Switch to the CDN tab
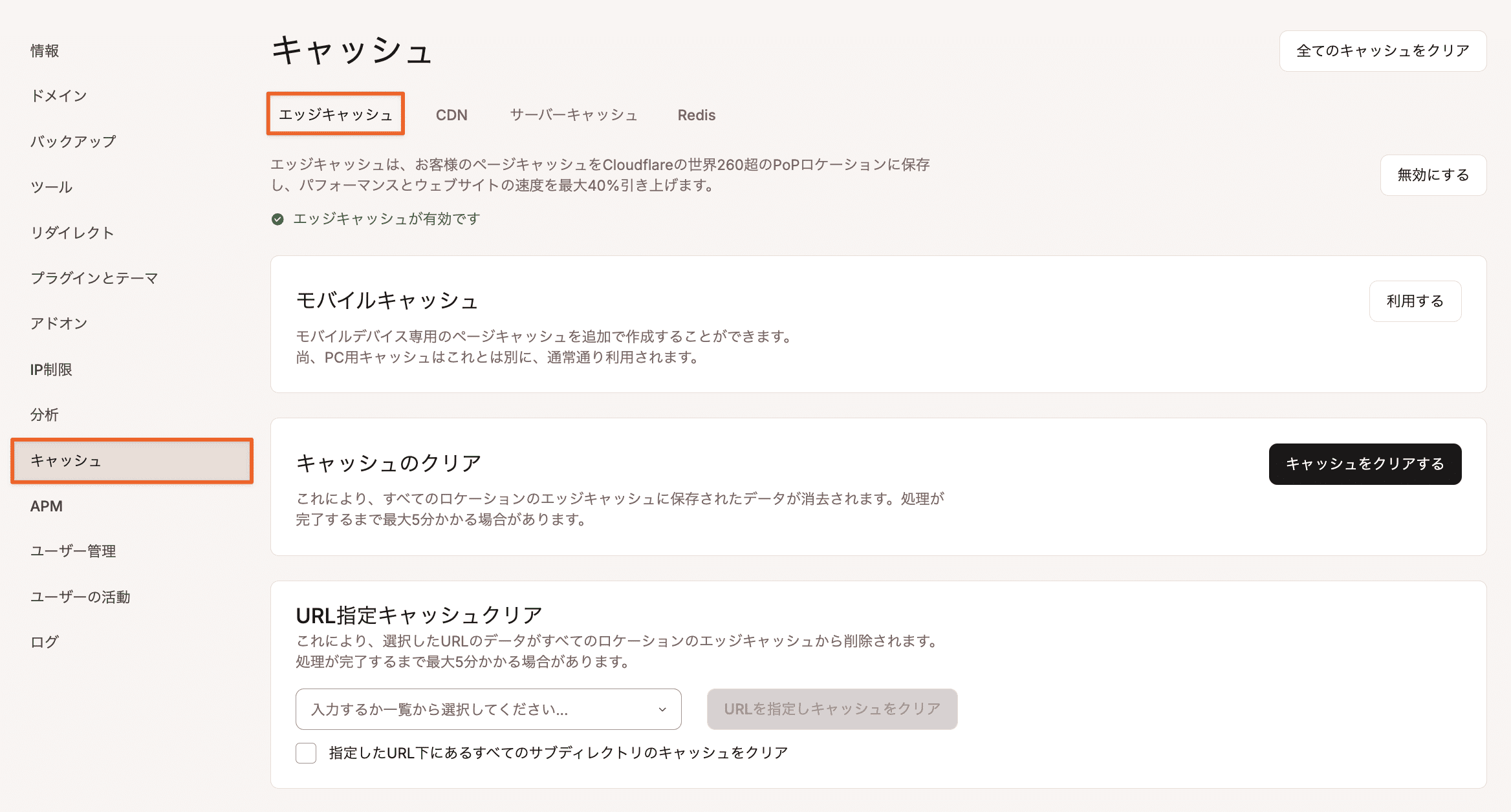Screen dimensions: 1511x812 (x=451, y=114)
